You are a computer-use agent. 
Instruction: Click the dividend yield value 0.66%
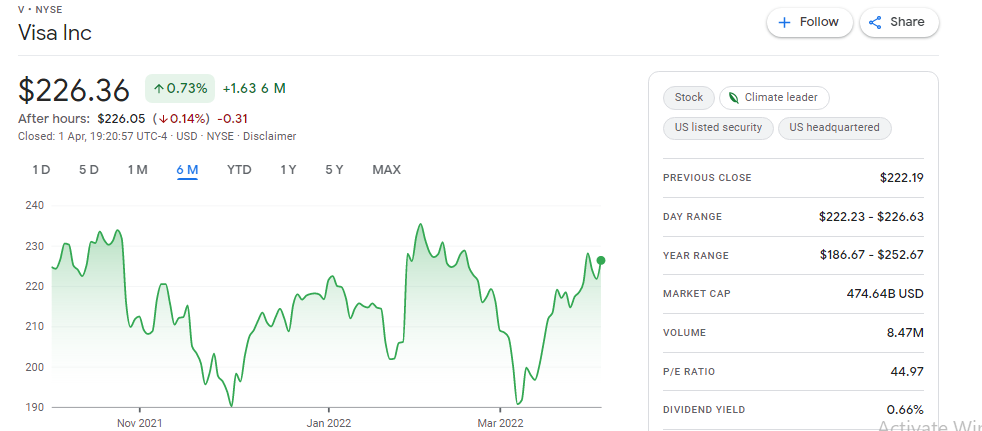pos(905,410)
